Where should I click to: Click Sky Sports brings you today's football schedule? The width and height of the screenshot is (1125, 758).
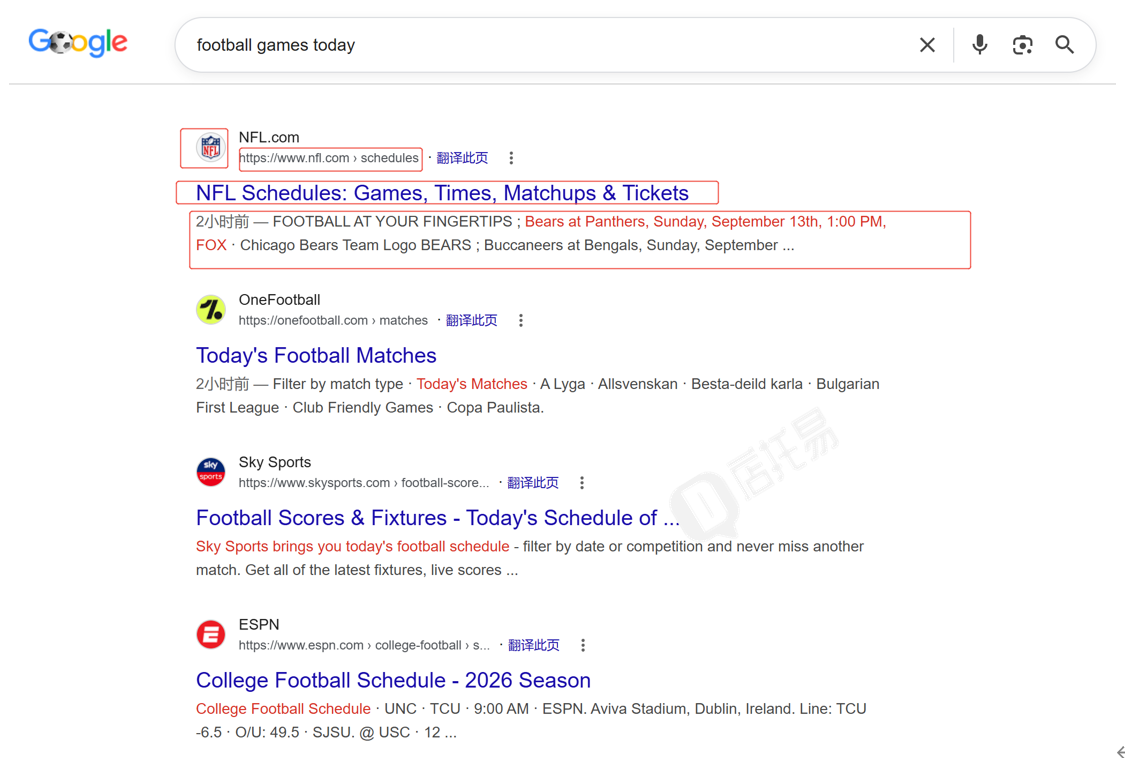pos(352,546)
